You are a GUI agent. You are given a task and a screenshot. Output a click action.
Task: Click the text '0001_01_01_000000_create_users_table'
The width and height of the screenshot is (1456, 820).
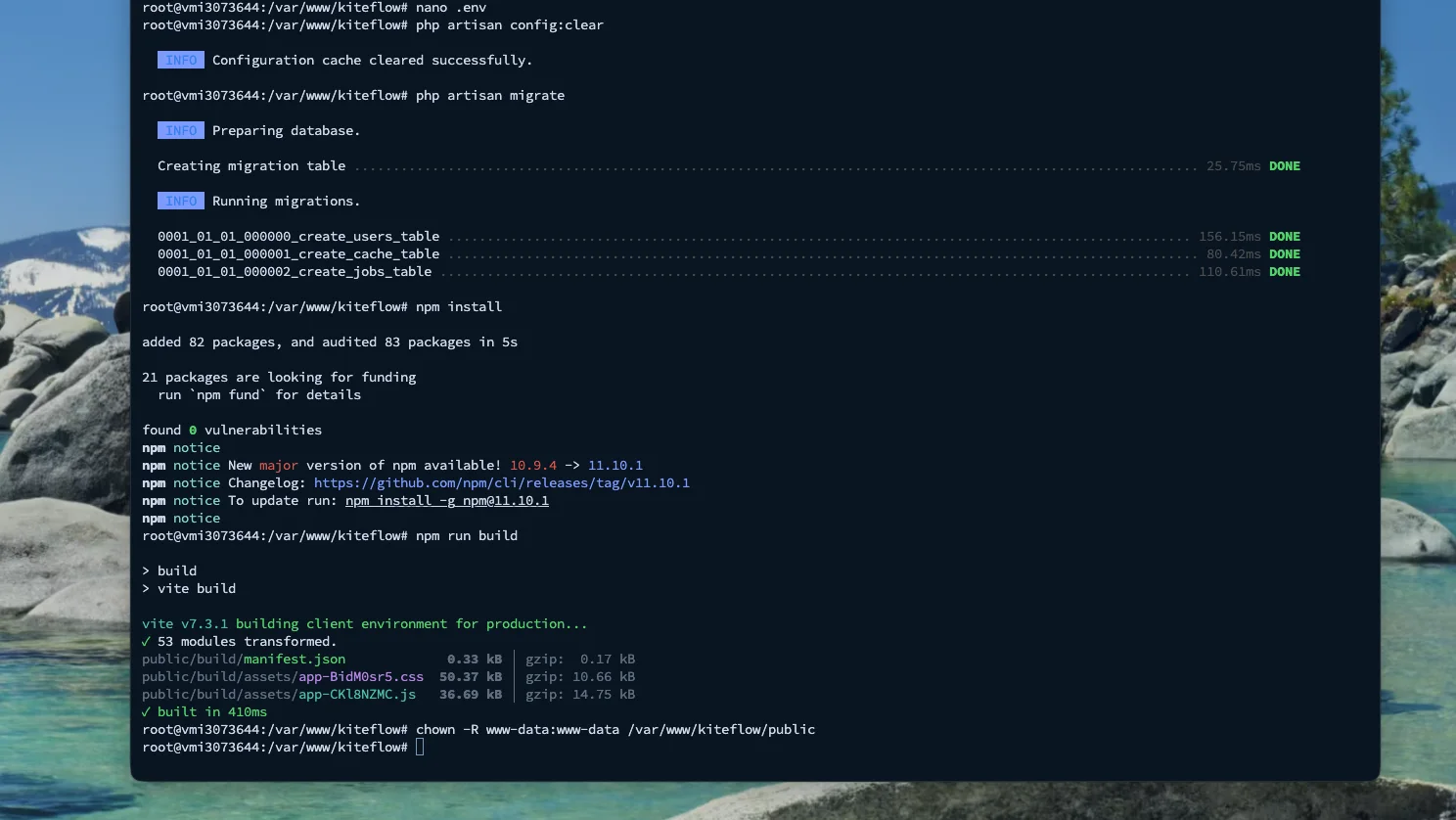pos(298,236)
